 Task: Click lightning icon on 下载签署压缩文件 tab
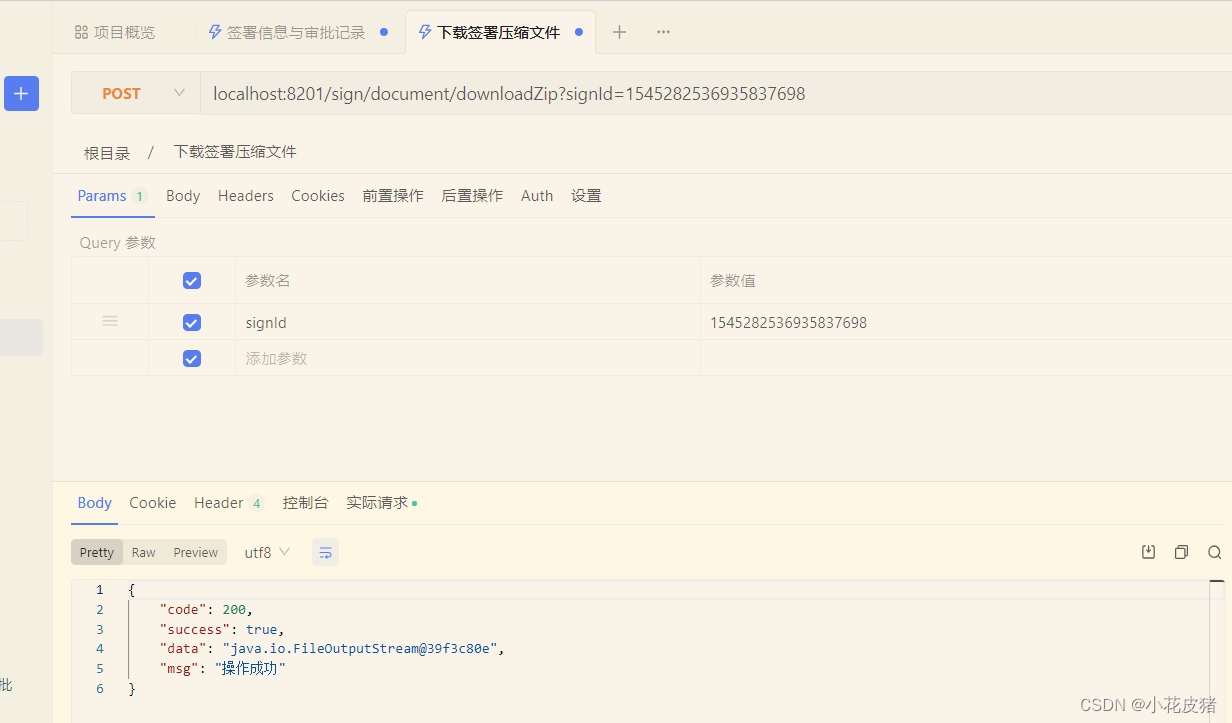pos(425,32)
